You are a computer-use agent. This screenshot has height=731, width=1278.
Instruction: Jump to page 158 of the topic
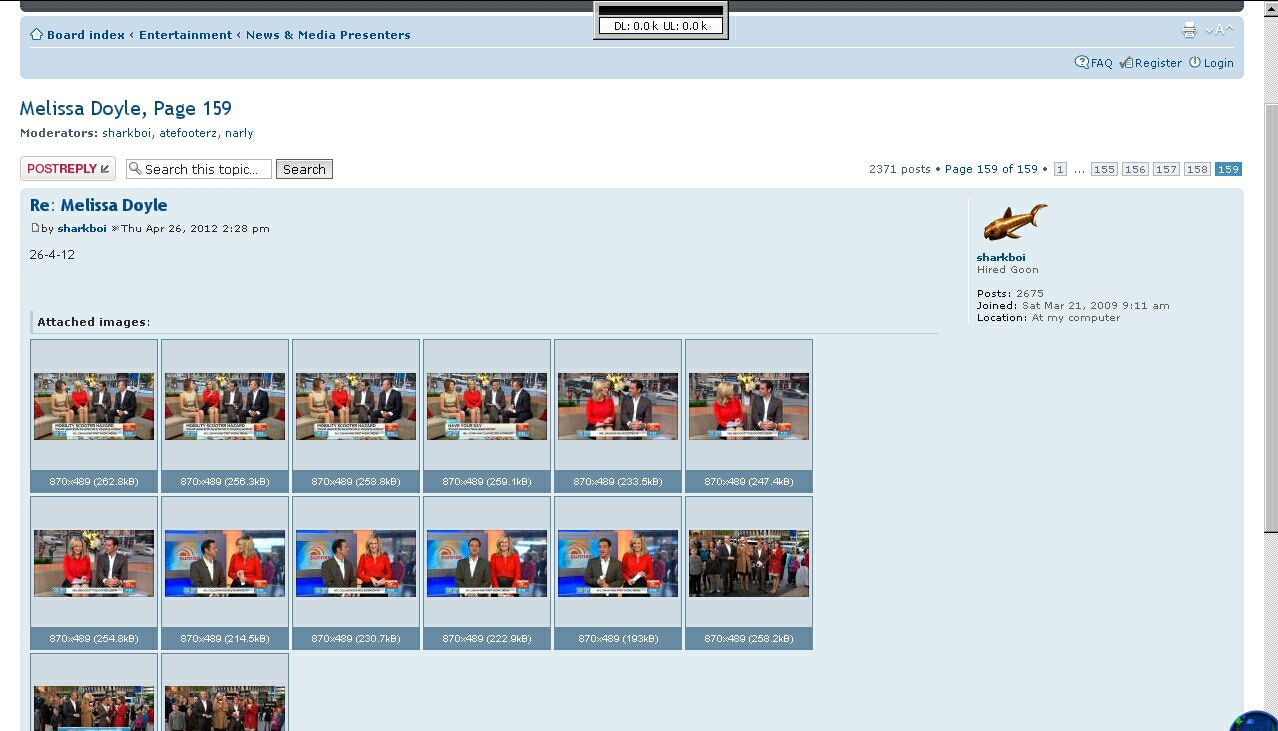point(1197,169)
